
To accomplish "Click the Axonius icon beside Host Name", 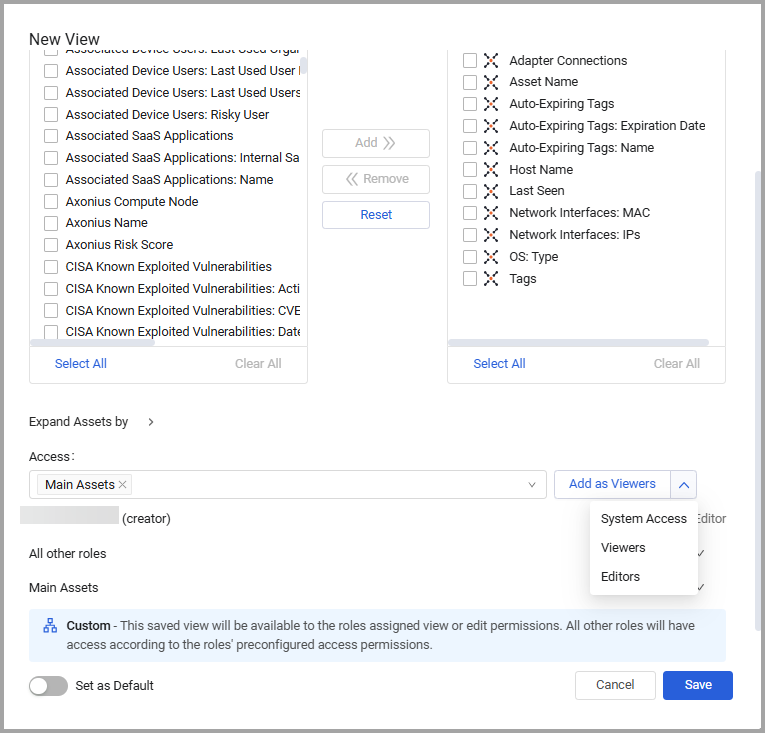I will [491, 170].
